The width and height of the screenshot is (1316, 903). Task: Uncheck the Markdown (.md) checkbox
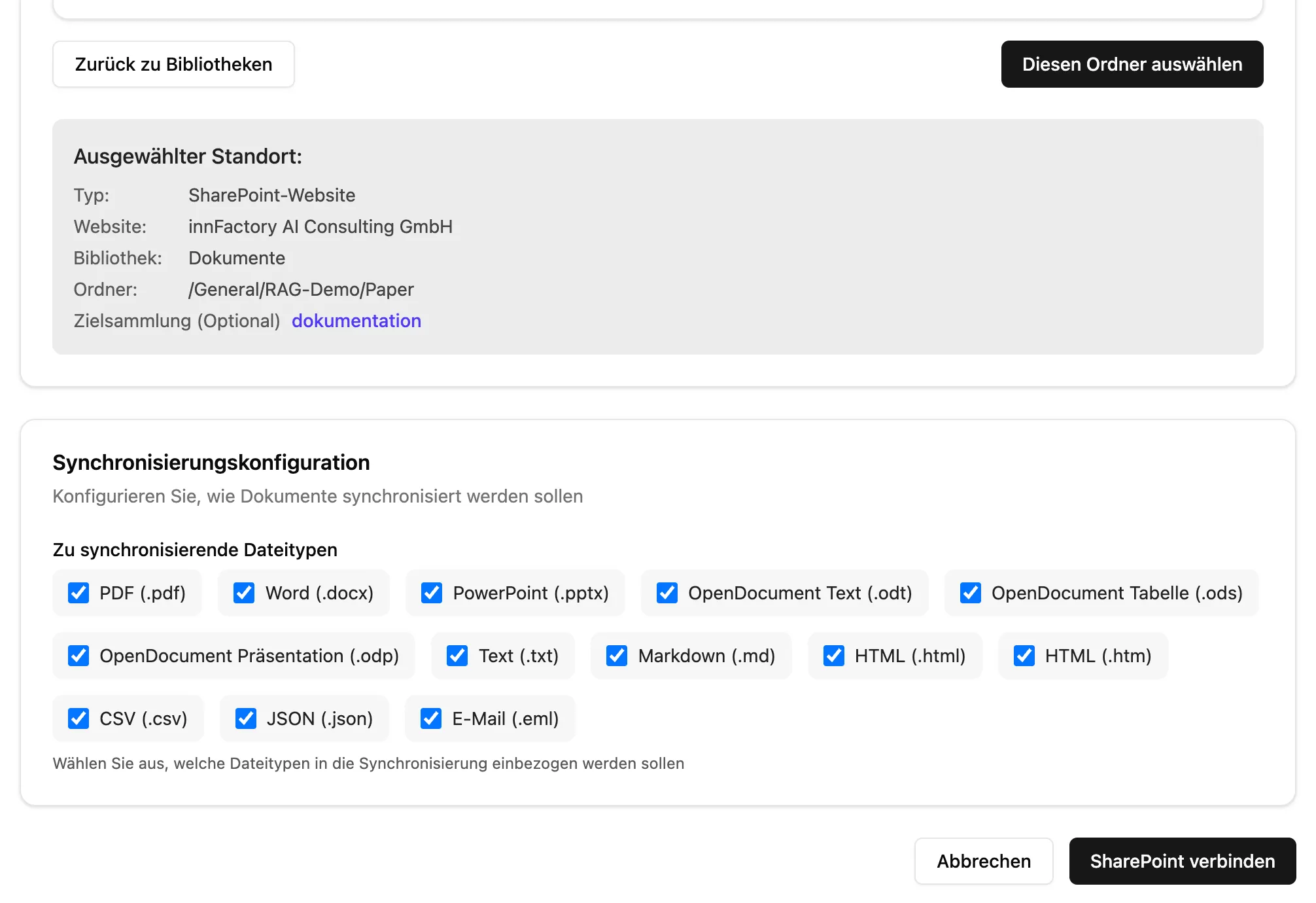point(617,656)
